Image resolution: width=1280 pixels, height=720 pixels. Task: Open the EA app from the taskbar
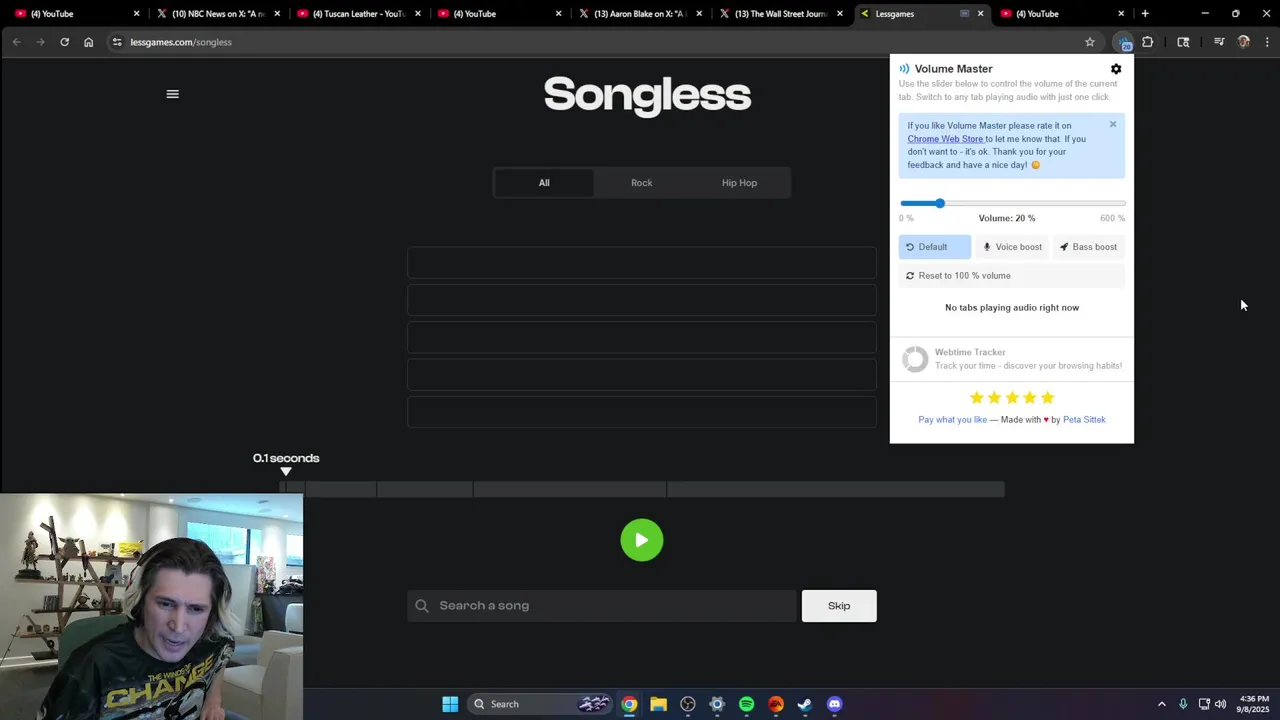click(776, 704)
